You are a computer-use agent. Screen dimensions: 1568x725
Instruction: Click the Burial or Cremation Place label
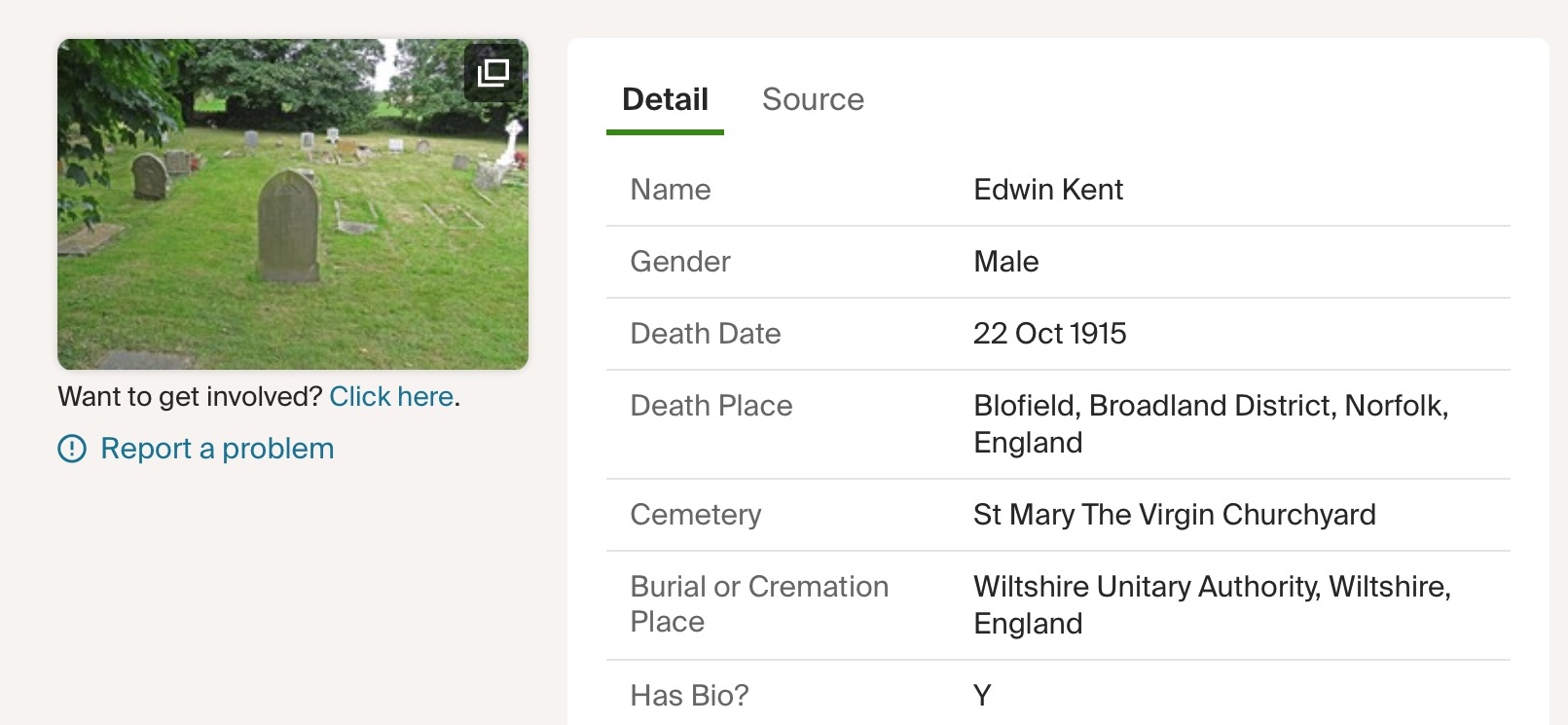759,604
